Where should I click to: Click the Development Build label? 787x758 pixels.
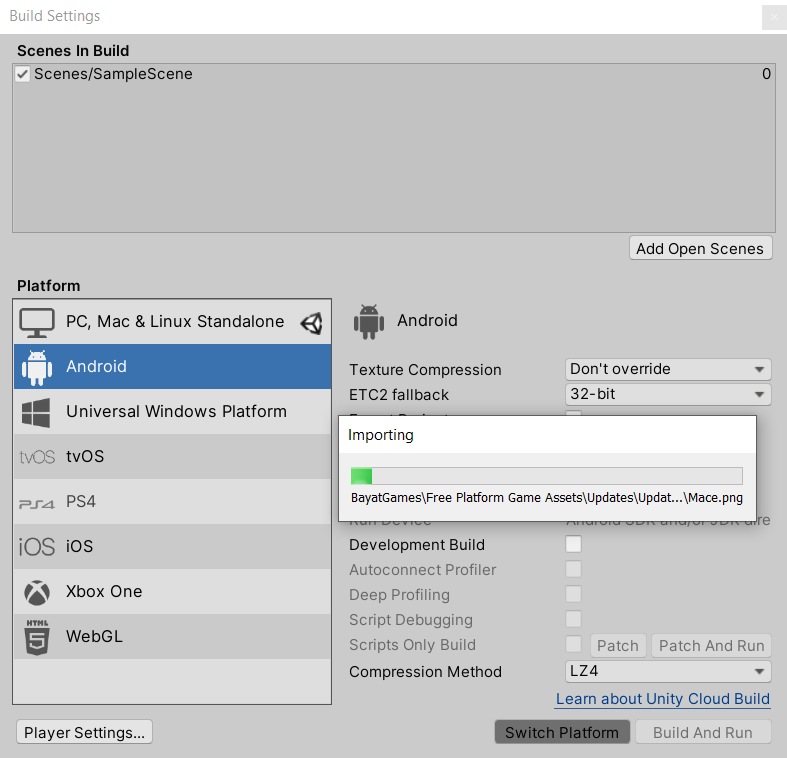(417, 545)
